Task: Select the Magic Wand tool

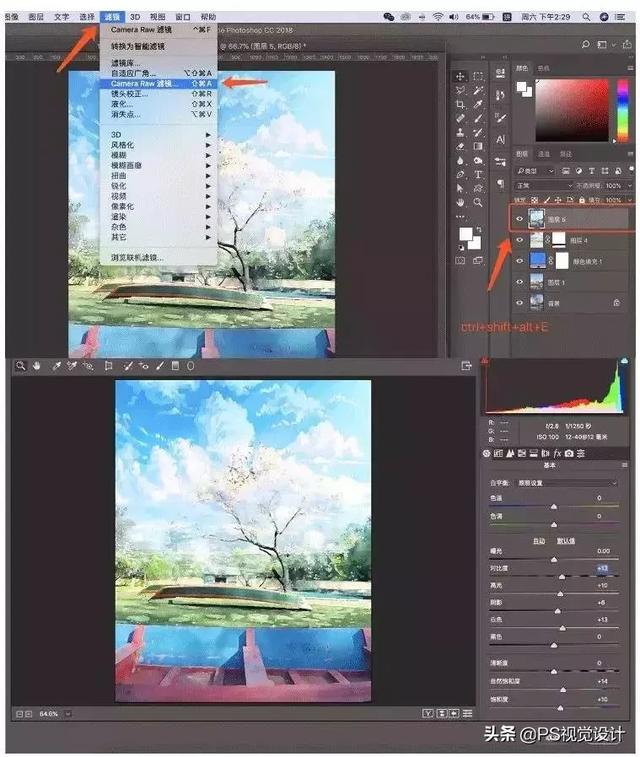Action: (x=478, y=90)
